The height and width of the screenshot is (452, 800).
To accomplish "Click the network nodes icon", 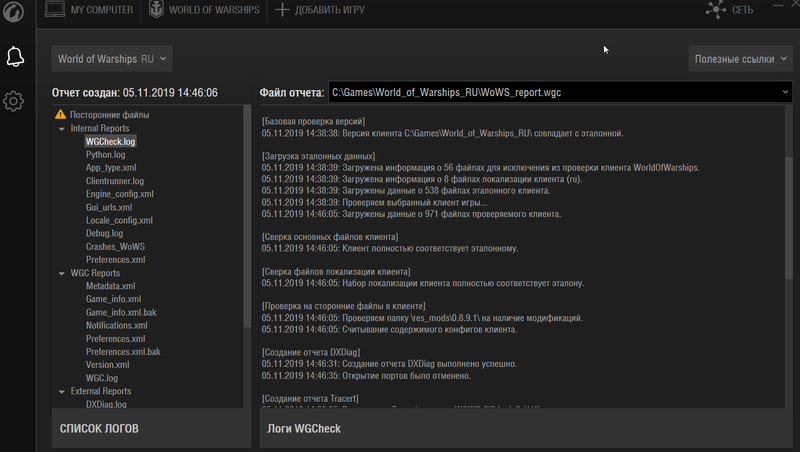I will pyautogui.click(x=716, y=9).
